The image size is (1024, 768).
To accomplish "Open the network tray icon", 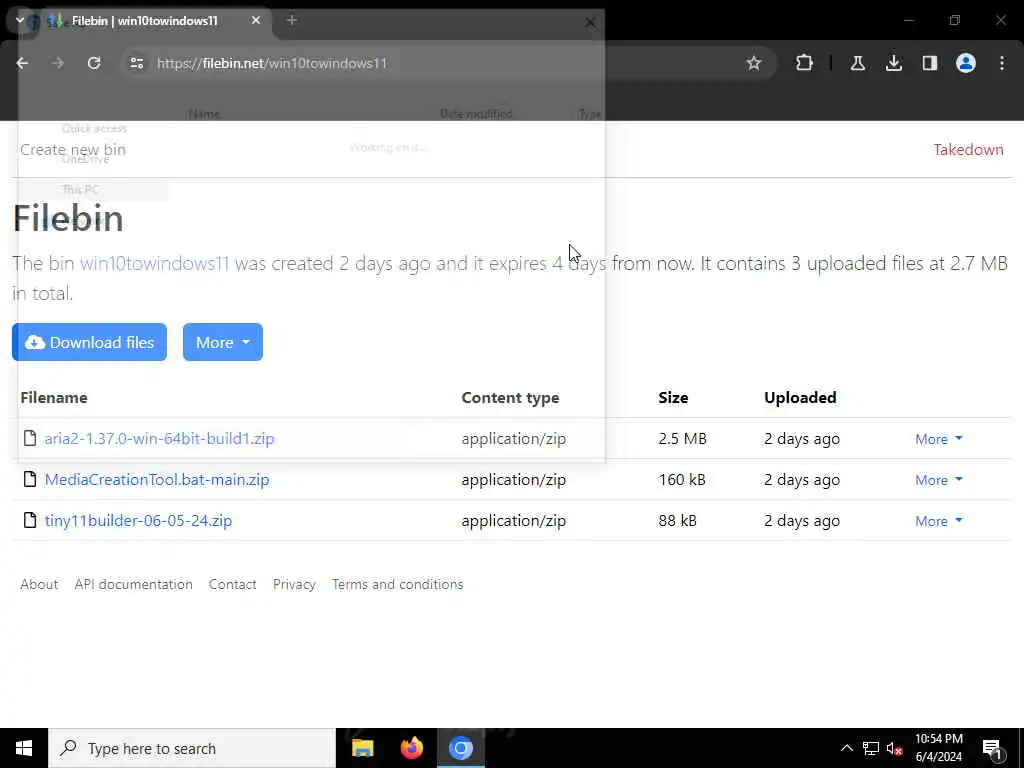I will tap(871, 748).
